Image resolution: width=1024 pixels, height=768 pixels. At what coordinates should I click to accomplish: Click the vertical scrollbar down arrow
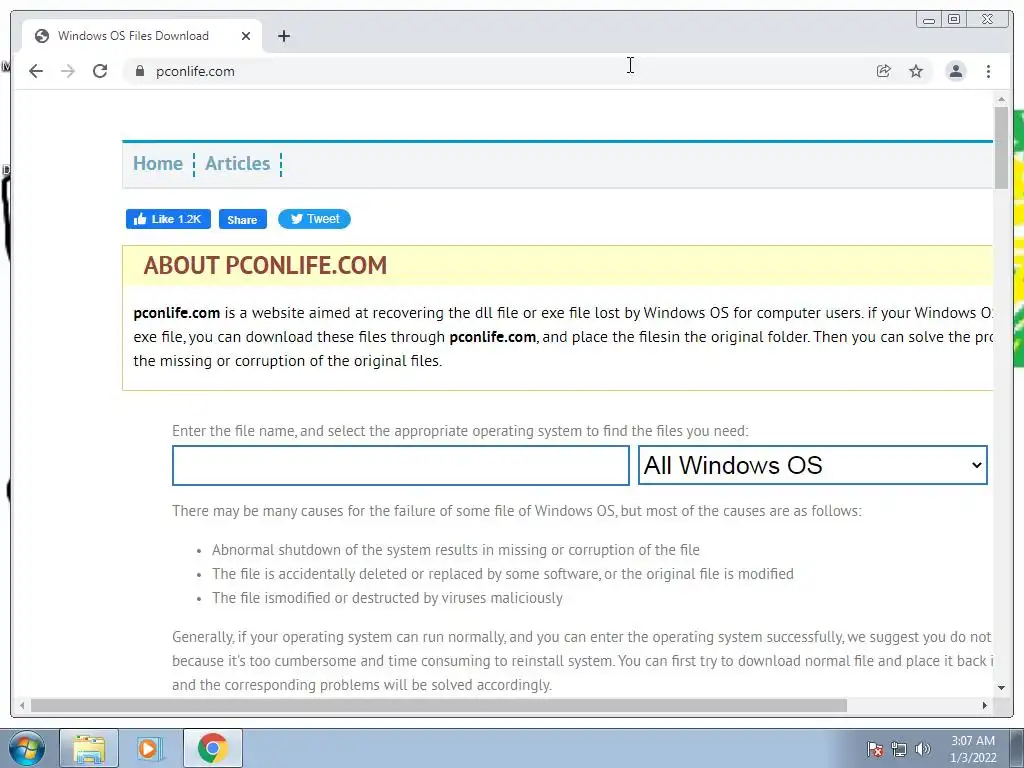[x=1001, y=688]
